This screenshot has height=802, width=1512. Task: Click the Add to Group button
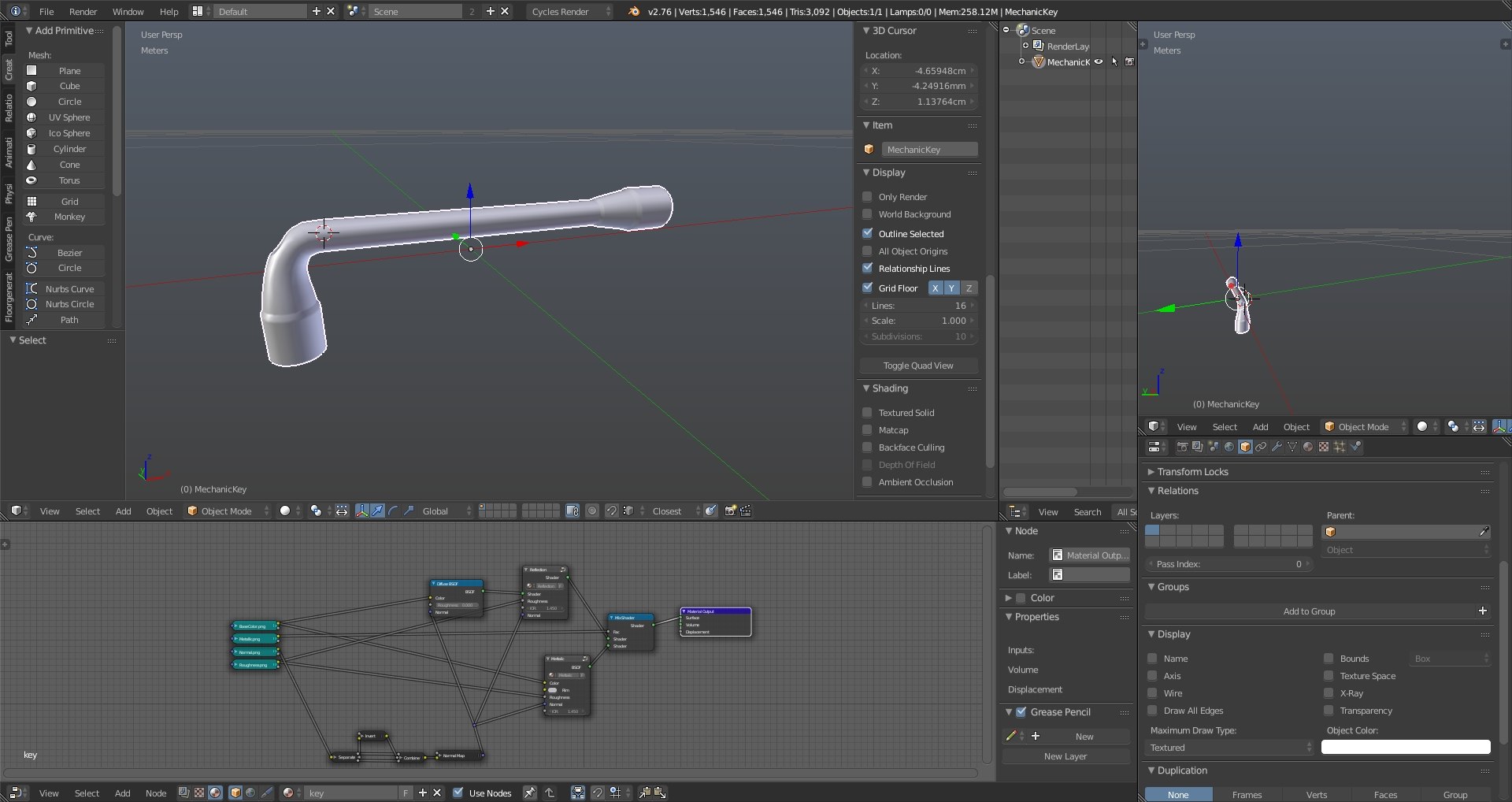click(x=1317, y=611)
